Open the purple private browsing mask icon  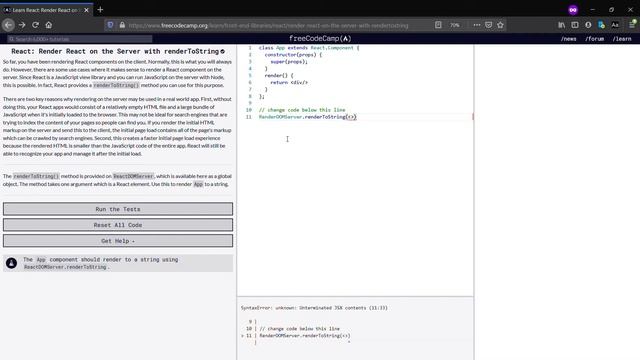573,10
